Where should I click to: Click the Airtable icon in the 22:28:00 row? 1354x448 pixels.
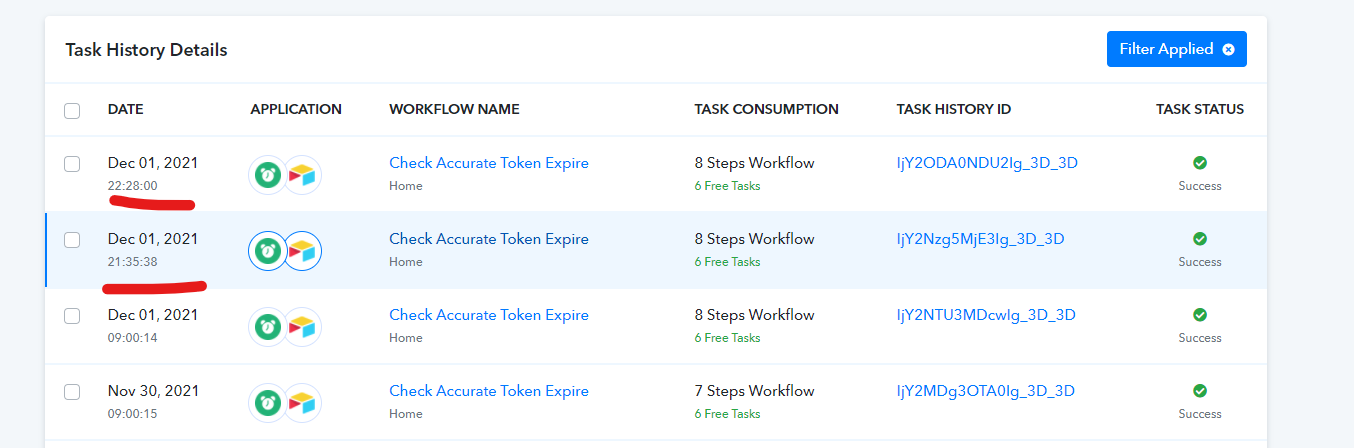click(302, 174)
